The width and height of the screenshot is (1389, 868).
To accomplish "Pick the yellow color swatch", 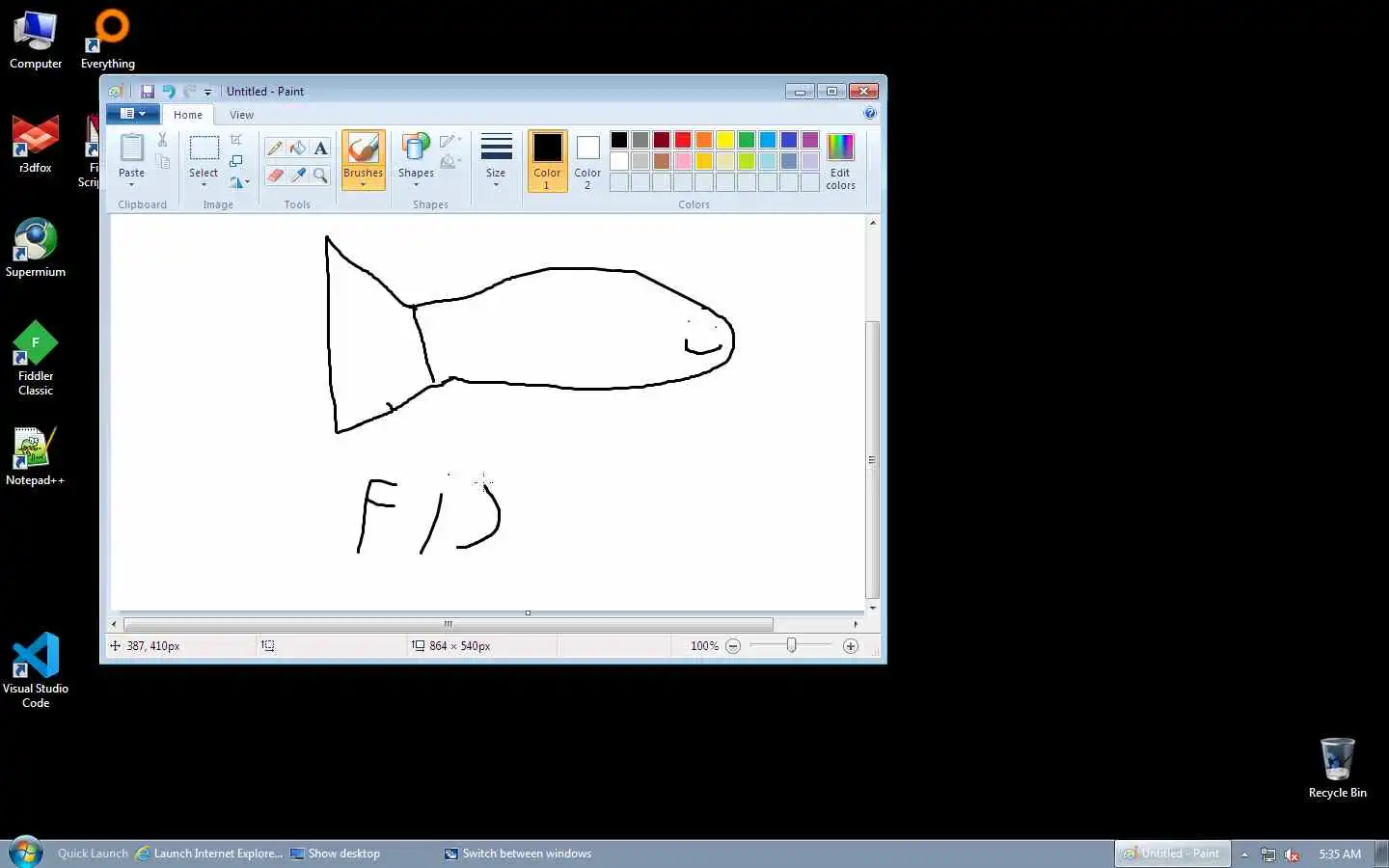I will point(725,140).
